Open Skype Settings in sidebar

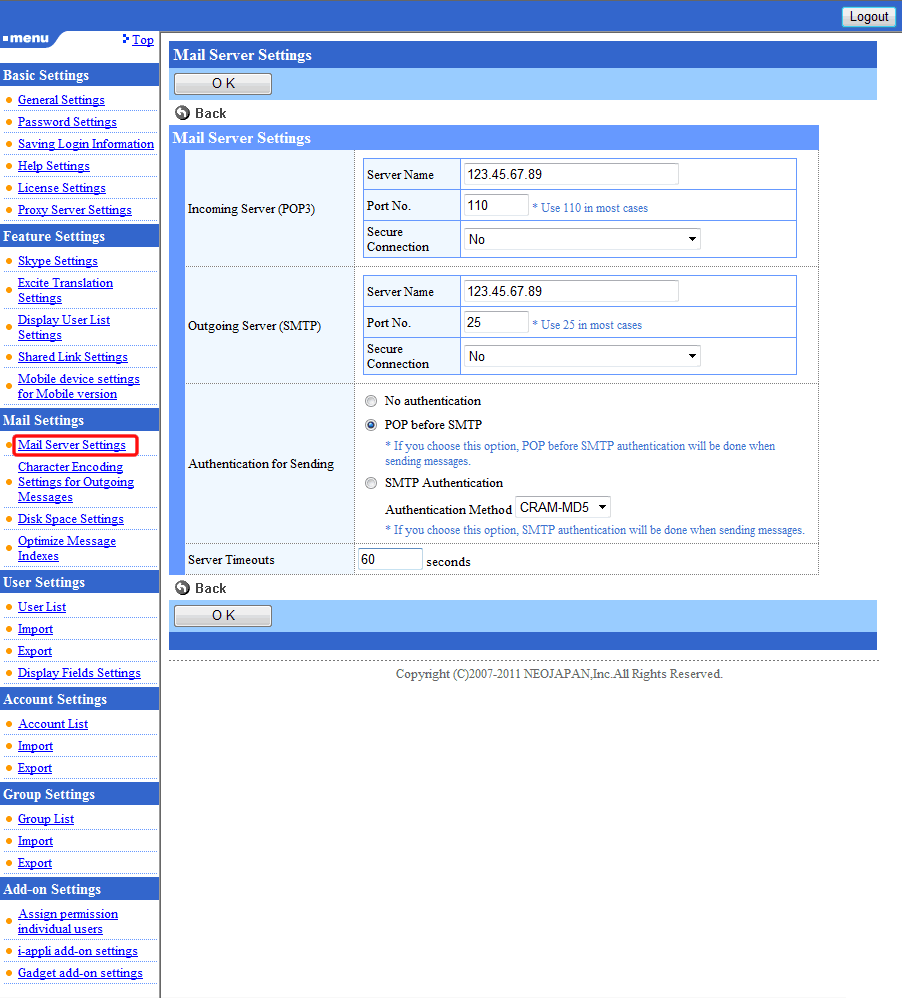pos(57,261)
